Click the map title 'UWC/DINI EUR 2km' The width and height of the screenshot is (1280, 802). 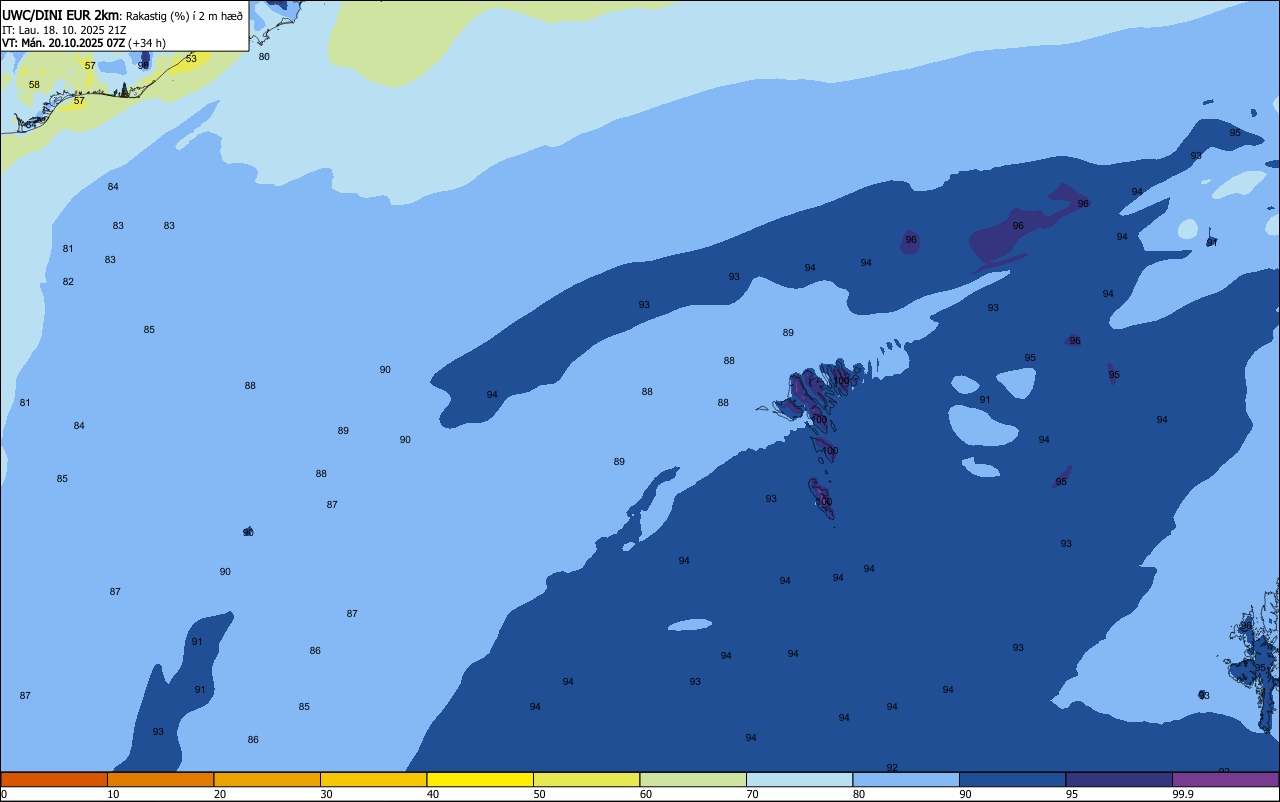tap(60, 15)
